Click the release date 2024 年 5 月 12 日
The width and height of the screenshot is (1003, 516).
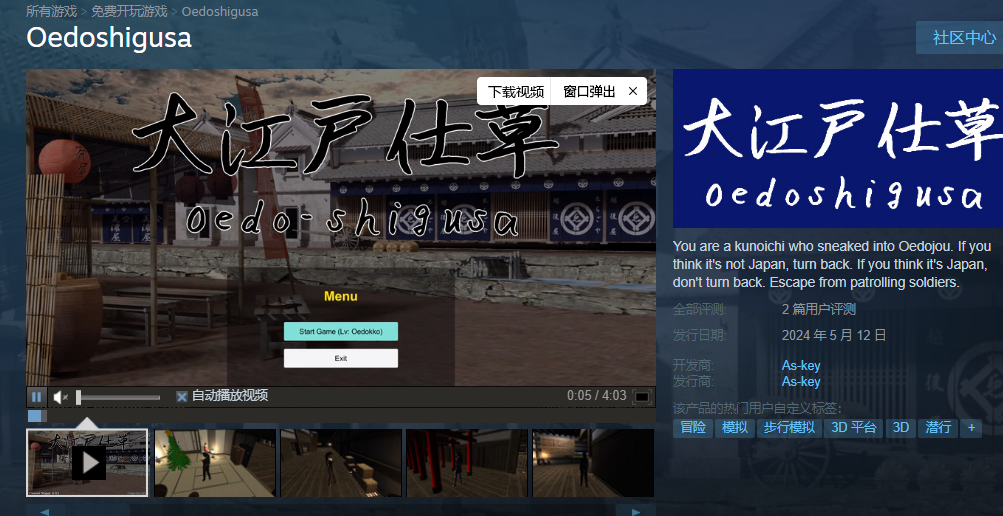click(834, 335)
